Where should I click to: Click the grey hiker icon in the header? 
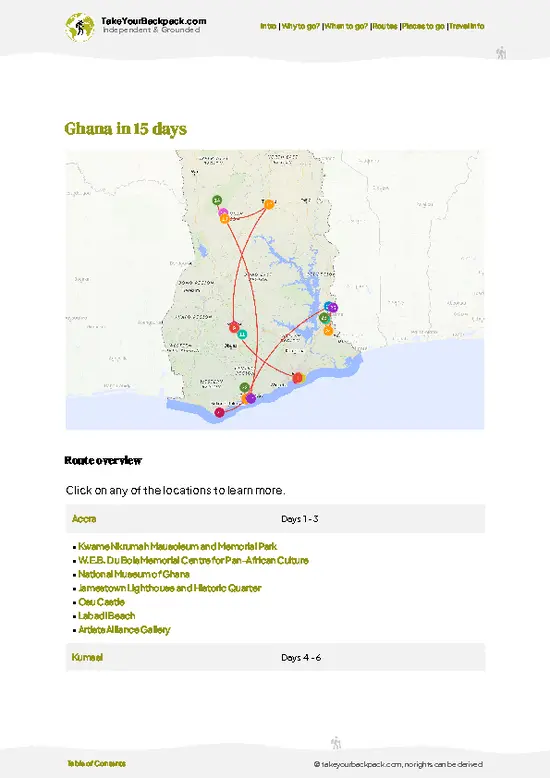(x=501, y=53)
